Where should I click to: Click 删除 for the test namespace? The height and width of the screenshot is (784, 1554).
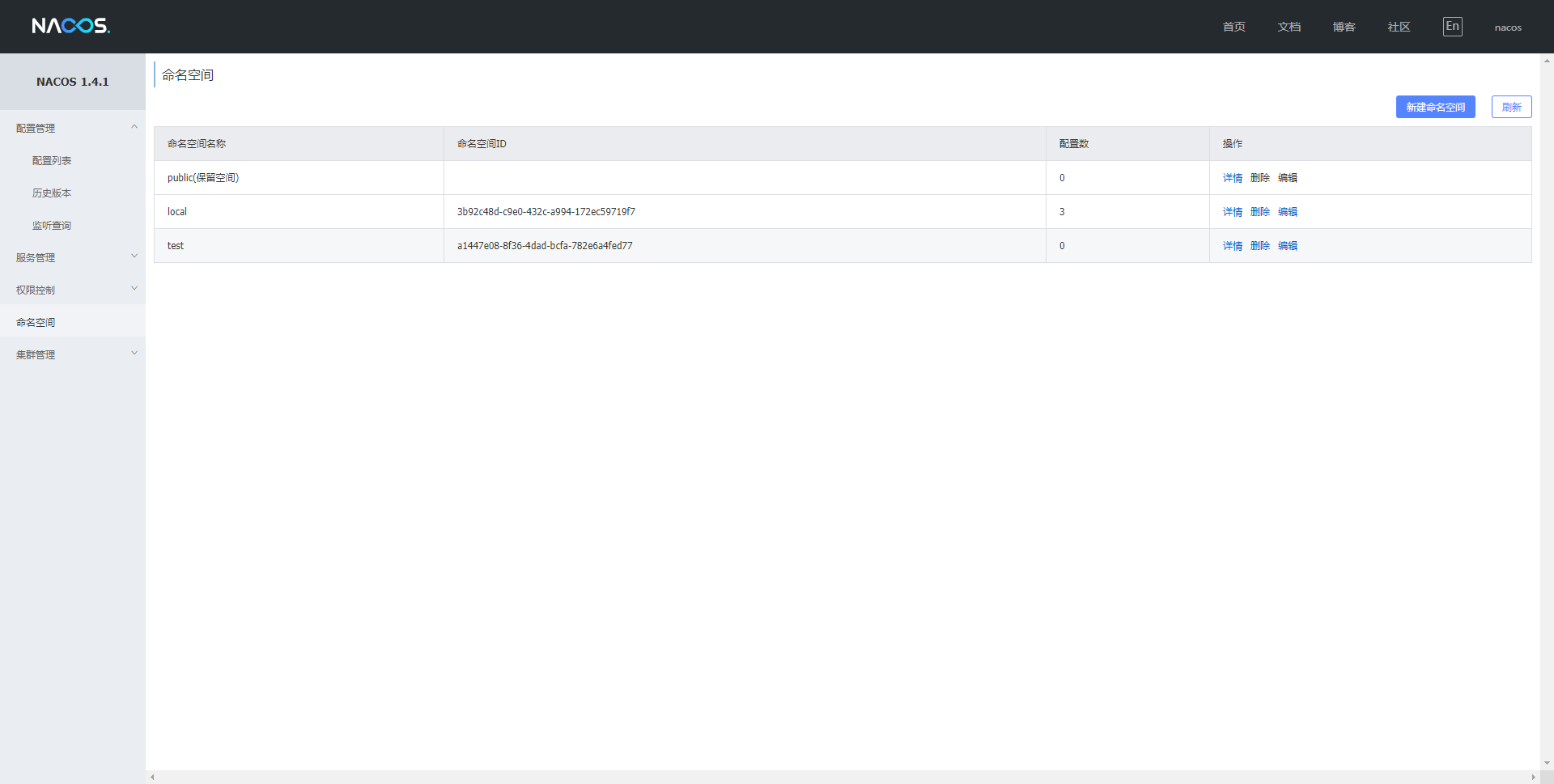click(x=1259, y=245)
